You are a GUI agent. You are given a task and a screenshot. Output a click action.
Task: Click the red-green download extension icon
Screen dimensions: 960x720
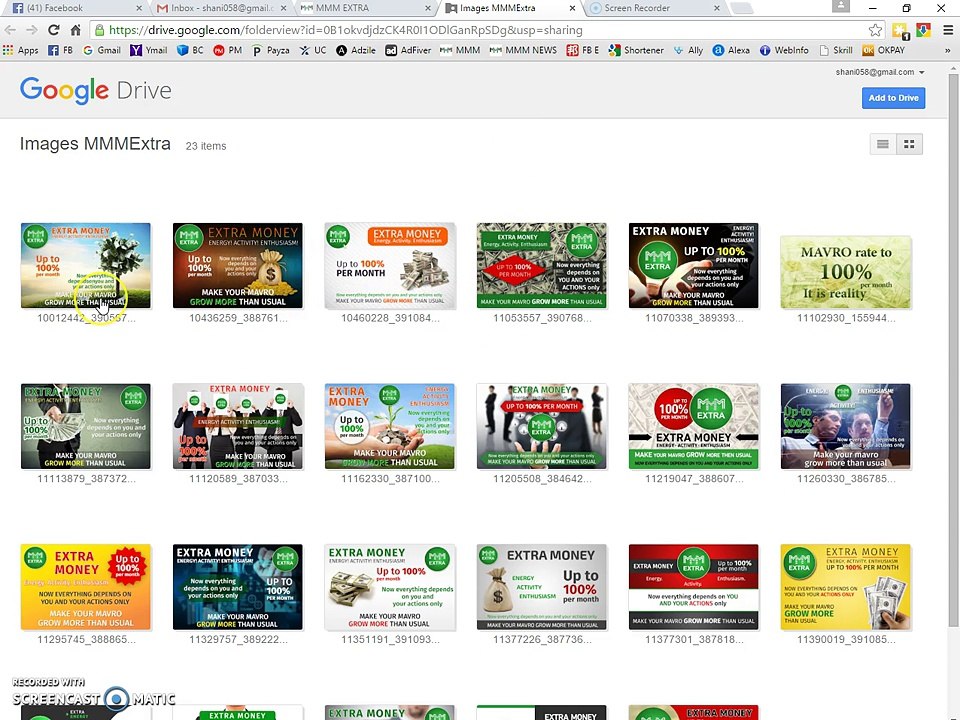(923, 30)
